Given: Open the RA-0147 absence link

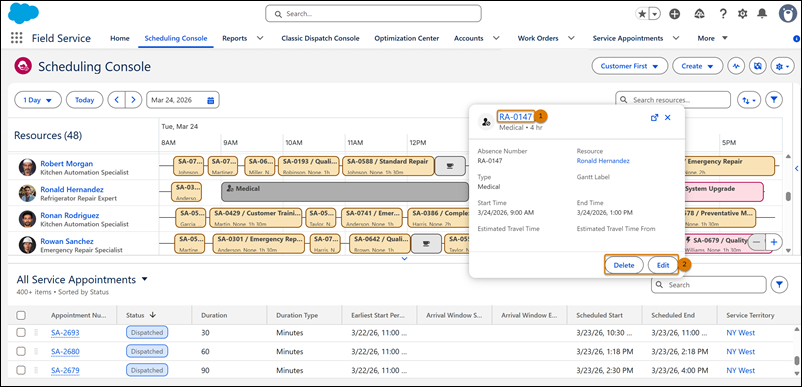Looking at the screenshot, I should (x=516, y=117).
